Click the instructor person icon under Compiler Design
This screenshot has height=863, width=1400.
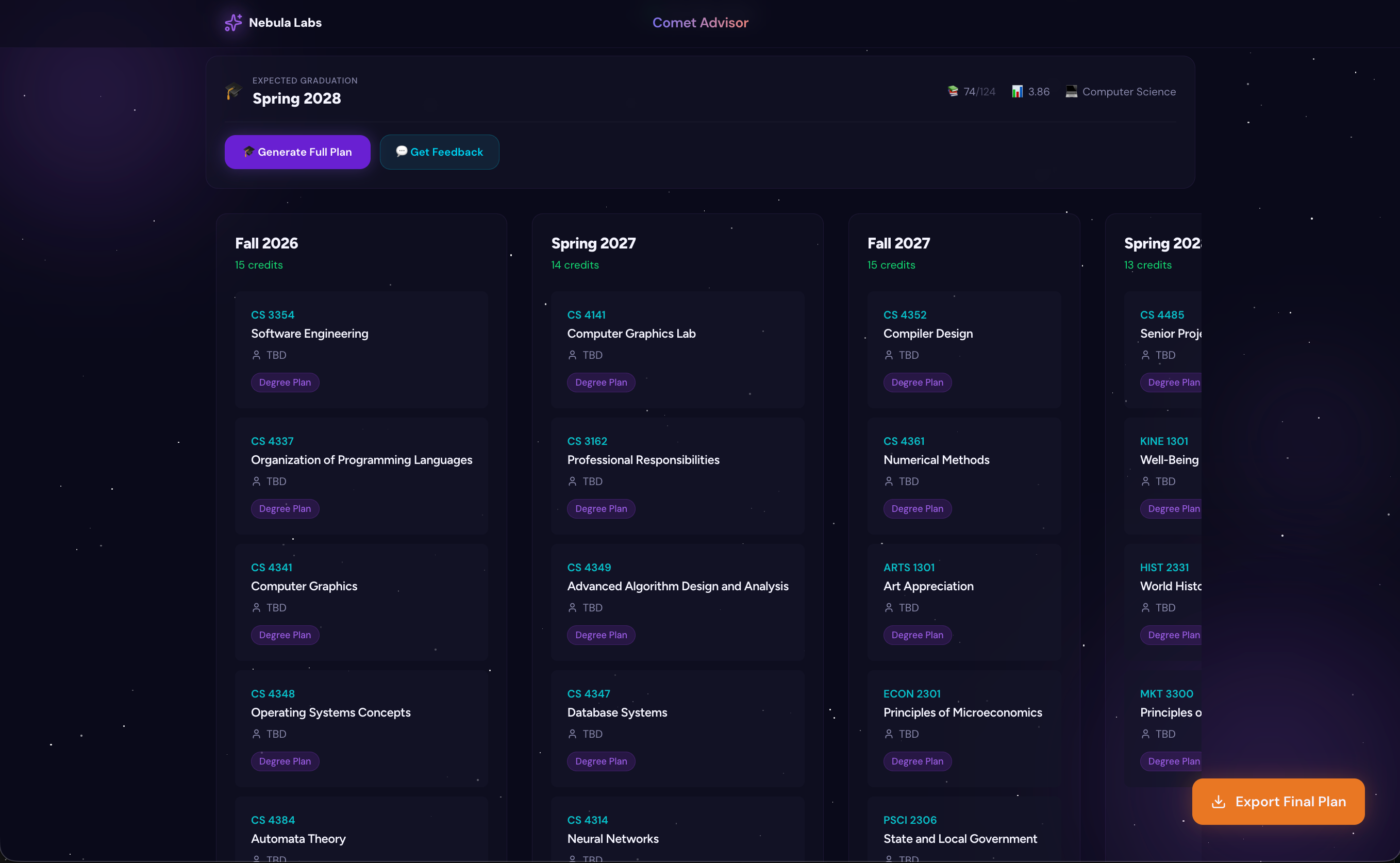889,355
